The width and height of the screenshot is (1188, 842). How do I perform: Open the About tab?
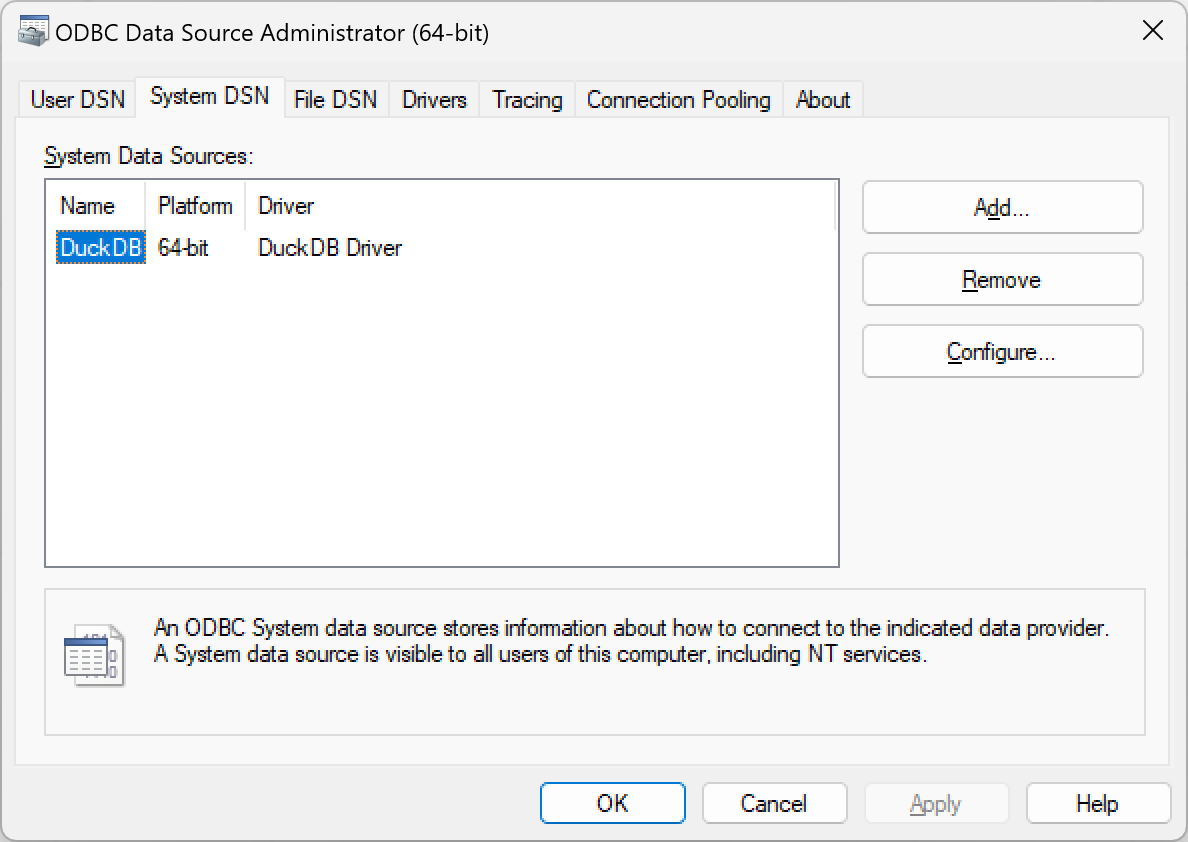822,99
